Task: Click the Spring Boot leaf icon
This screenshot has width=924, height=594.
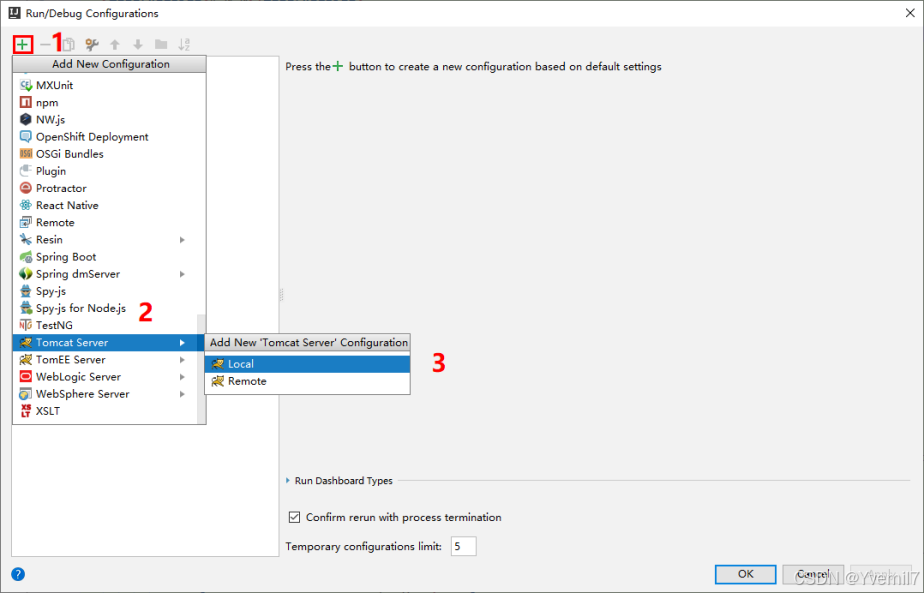Action: click(x=25, y=257)
